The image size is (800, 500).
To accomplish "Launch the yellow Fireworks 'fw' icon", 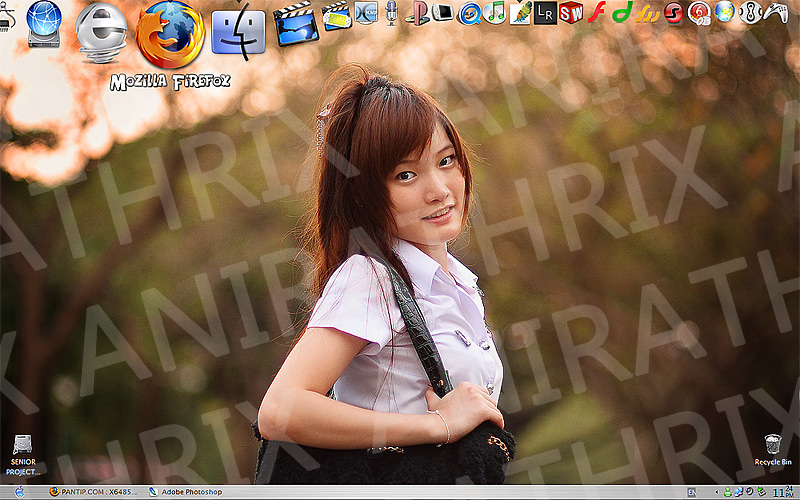I will point(648,13).
